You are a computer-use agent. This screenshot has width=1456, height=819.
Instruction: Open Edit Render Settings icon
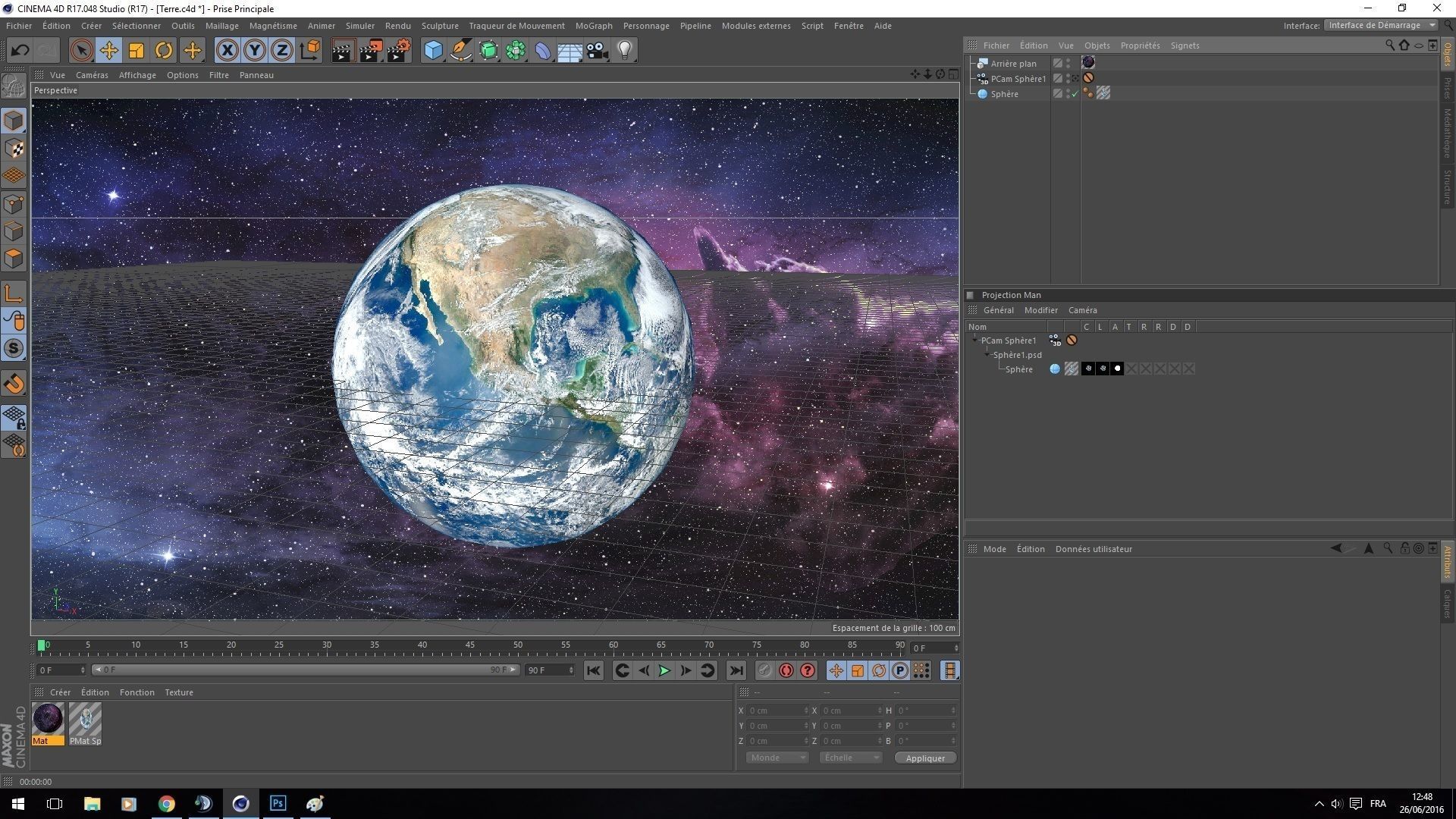[x=399, y=51]
